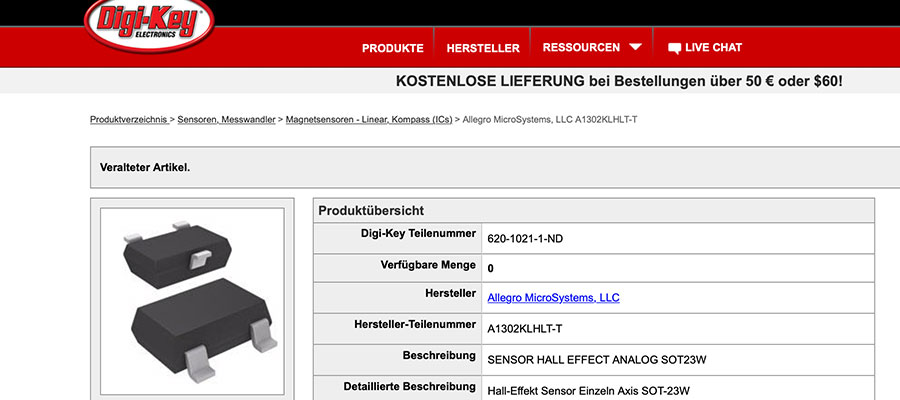Open the PRODUKTE menu
Screen dimensions: 900x400
coord(393,48)
